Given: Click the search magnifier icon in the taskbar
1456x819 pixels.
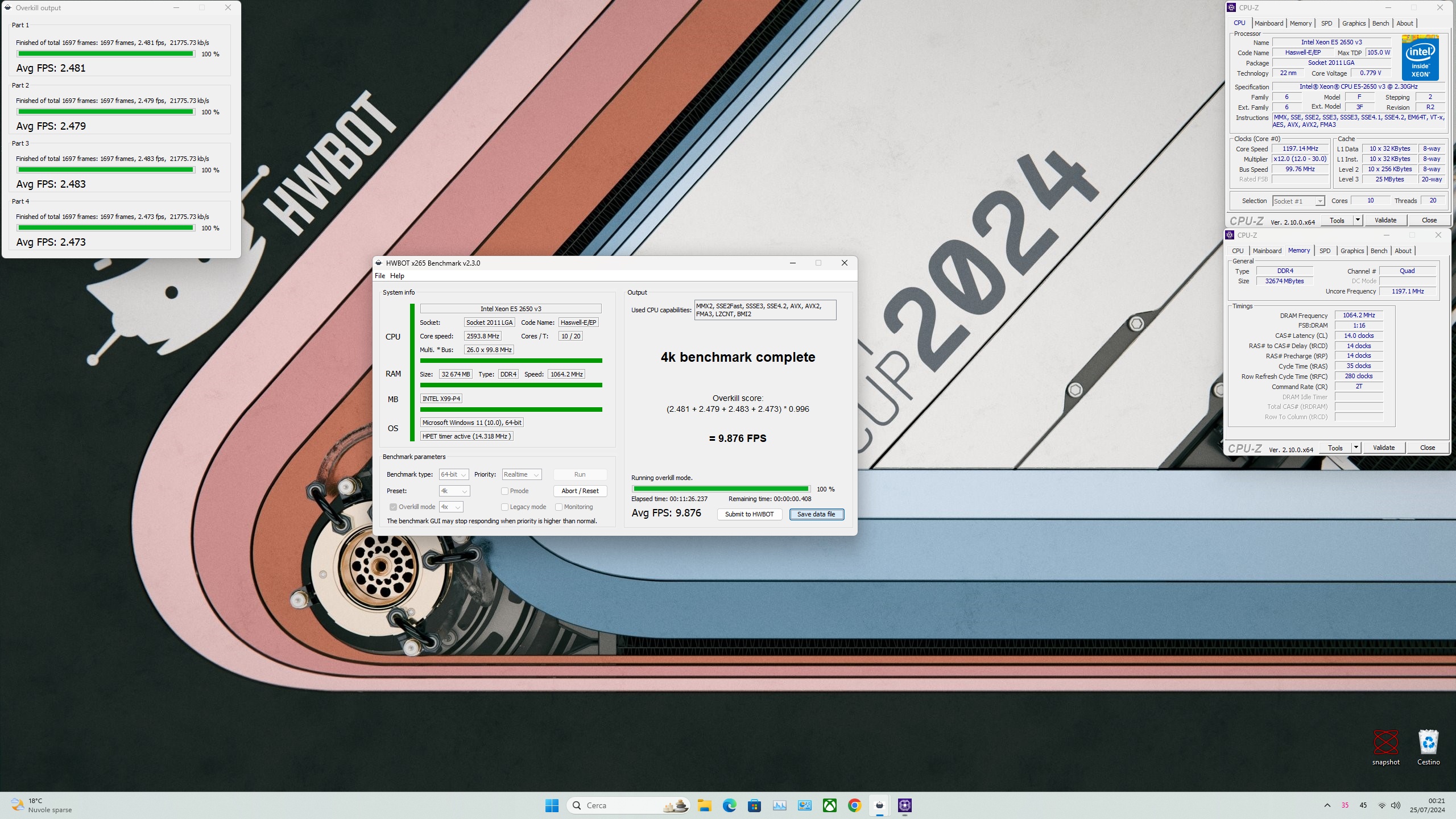Looking at the screenshot, I should click(577, 805).
